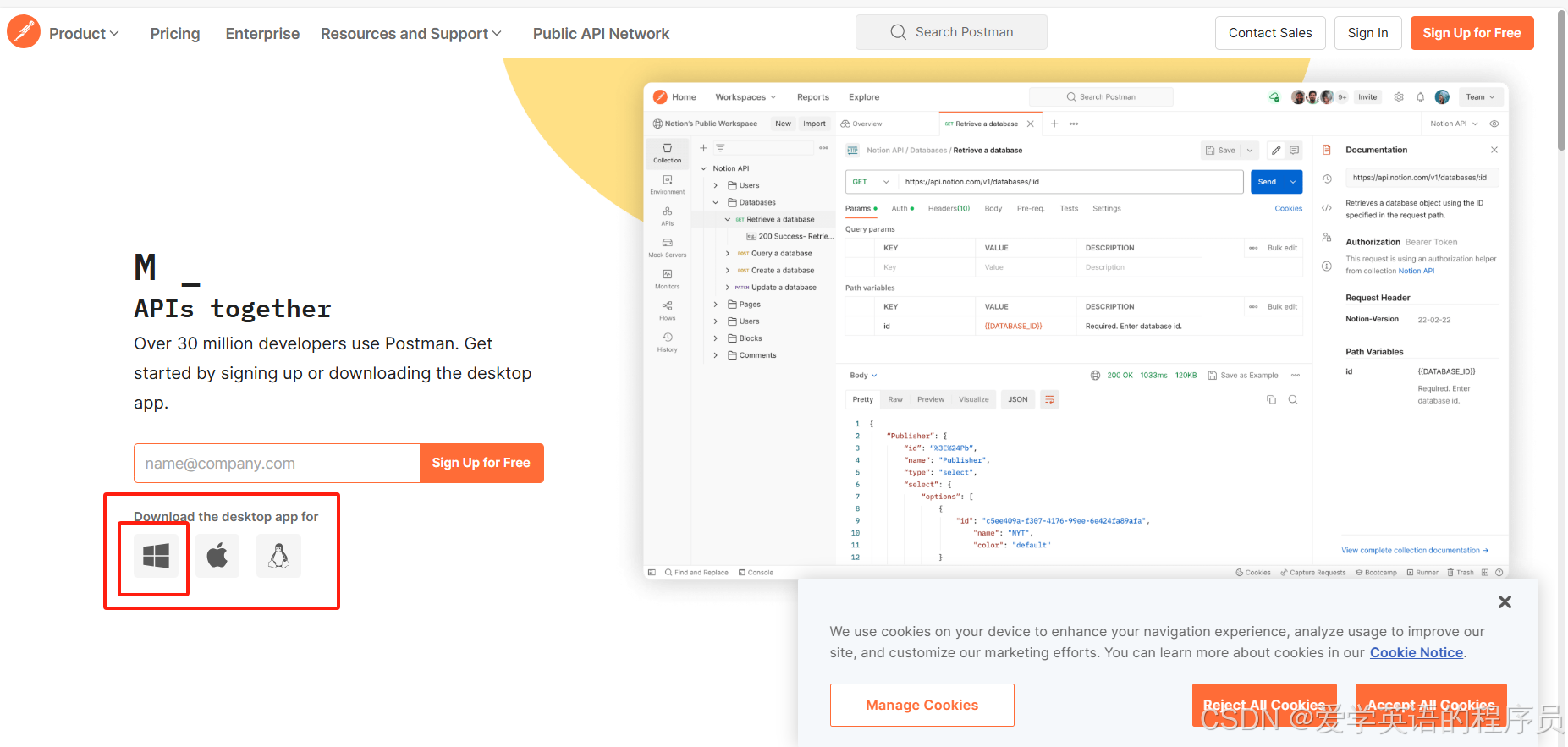Click the Documentation page icon in right rail
This screenshot has width=1568, height=747.
(x=1327, y=150)
